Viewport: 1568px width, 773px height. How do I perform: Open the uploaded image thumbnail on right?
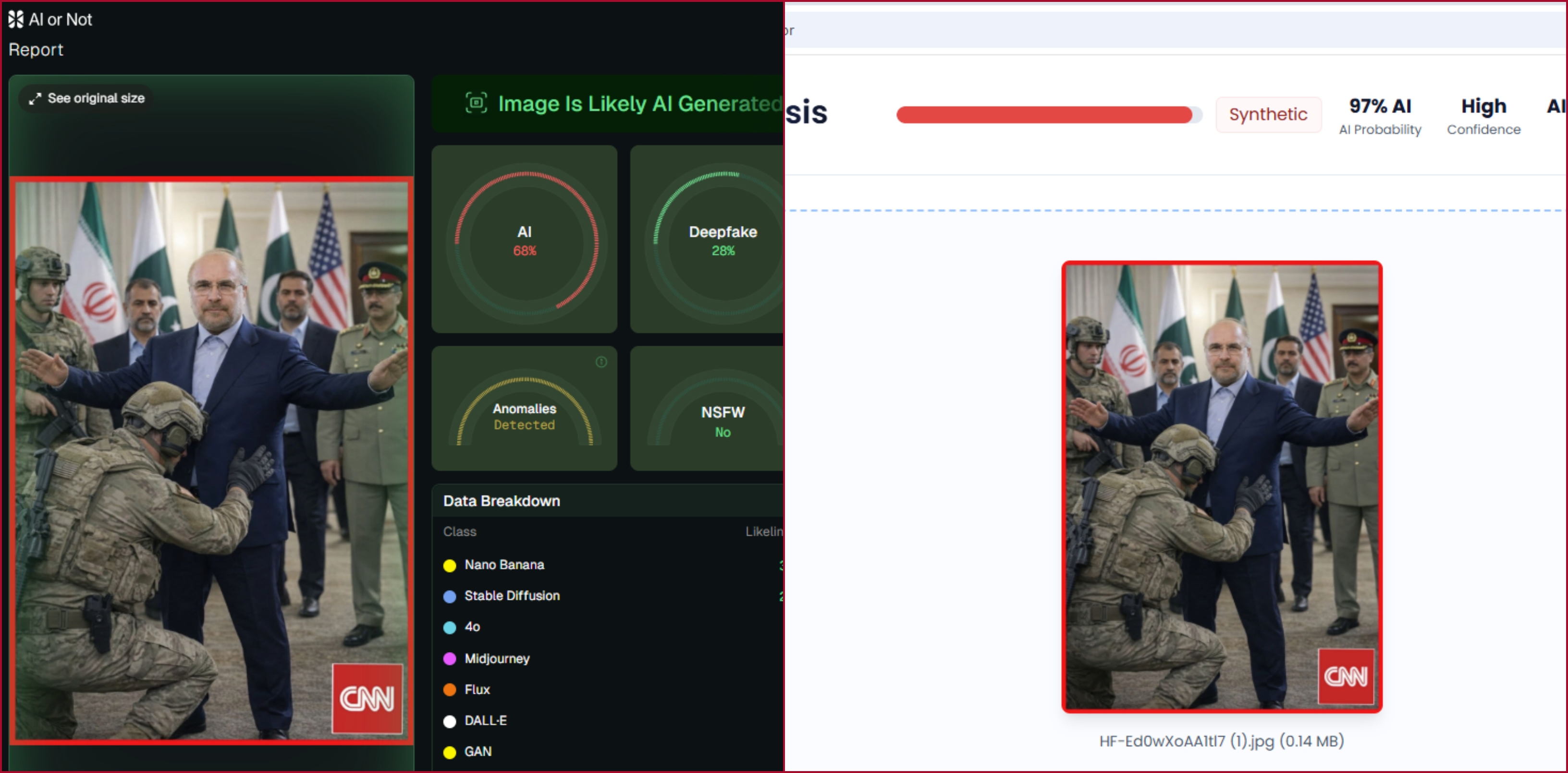(x=1221, y=486)
